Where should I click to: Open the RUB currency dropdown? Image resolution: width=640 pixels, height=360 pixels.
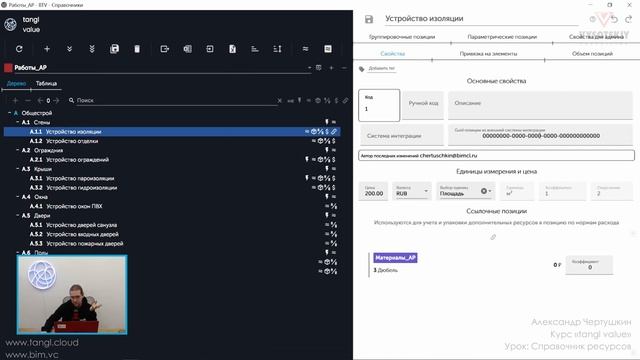426,191
